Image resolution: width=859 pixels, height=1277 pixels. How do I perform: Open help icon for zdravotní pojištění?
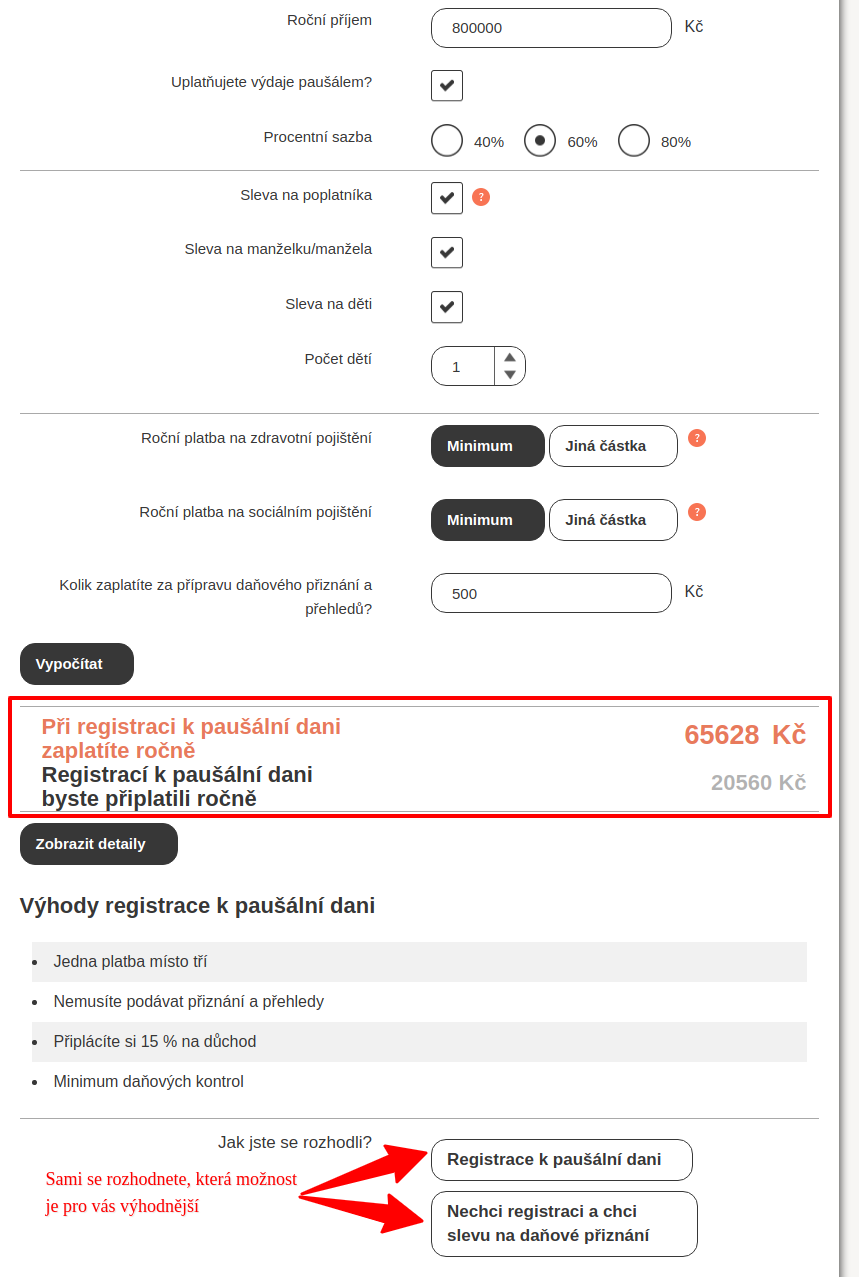(697, 438)
